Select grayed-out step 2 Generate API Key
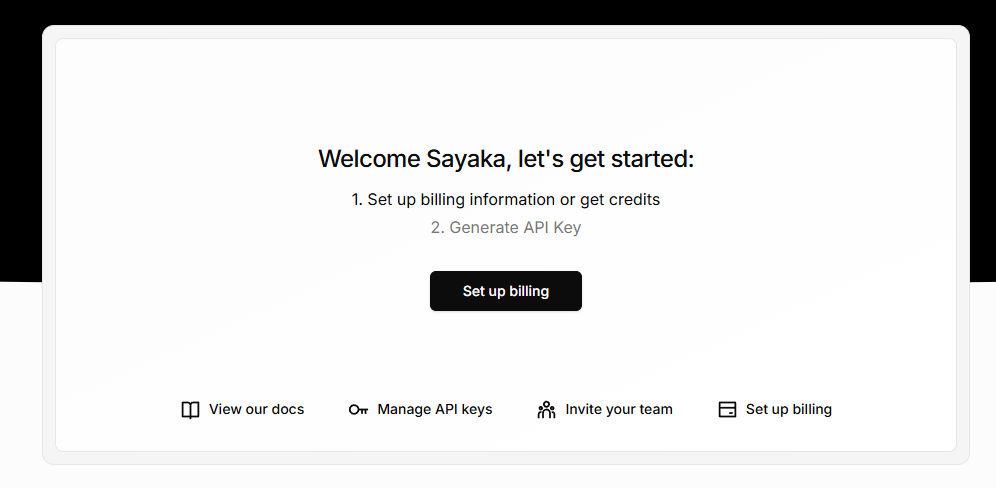 click(506, 227)
